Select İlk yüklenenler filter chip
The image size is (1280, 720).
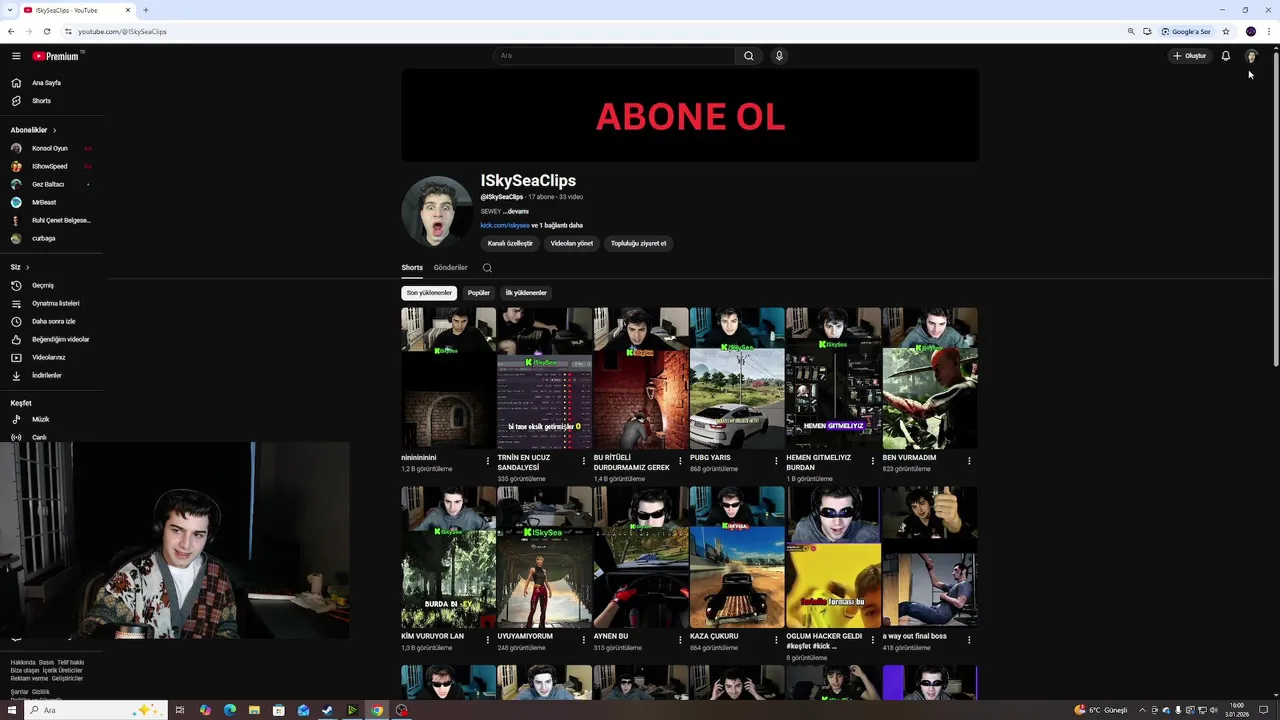pyautogui.click(x=526, y=293)
